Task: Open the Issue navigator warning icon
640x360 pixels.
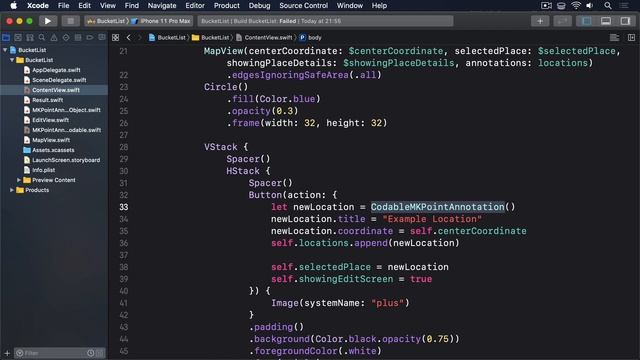Action: click(54, 38)
